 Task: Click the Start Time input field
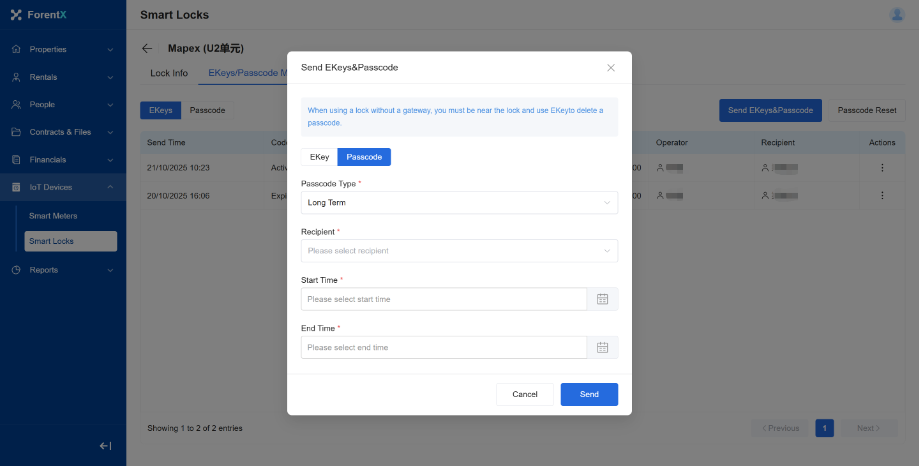[x=444, y=299]
